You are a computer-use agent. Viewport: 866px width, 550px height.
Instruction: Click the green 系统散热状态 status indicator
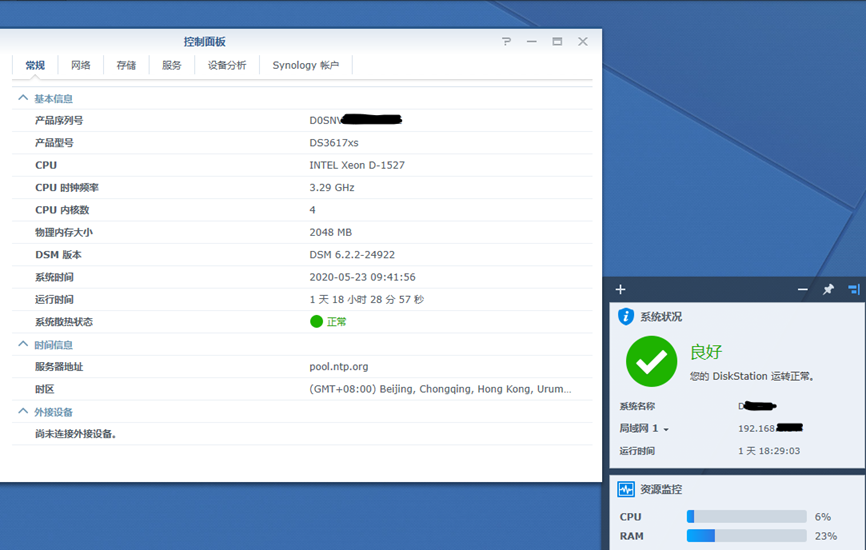(317, 322)
